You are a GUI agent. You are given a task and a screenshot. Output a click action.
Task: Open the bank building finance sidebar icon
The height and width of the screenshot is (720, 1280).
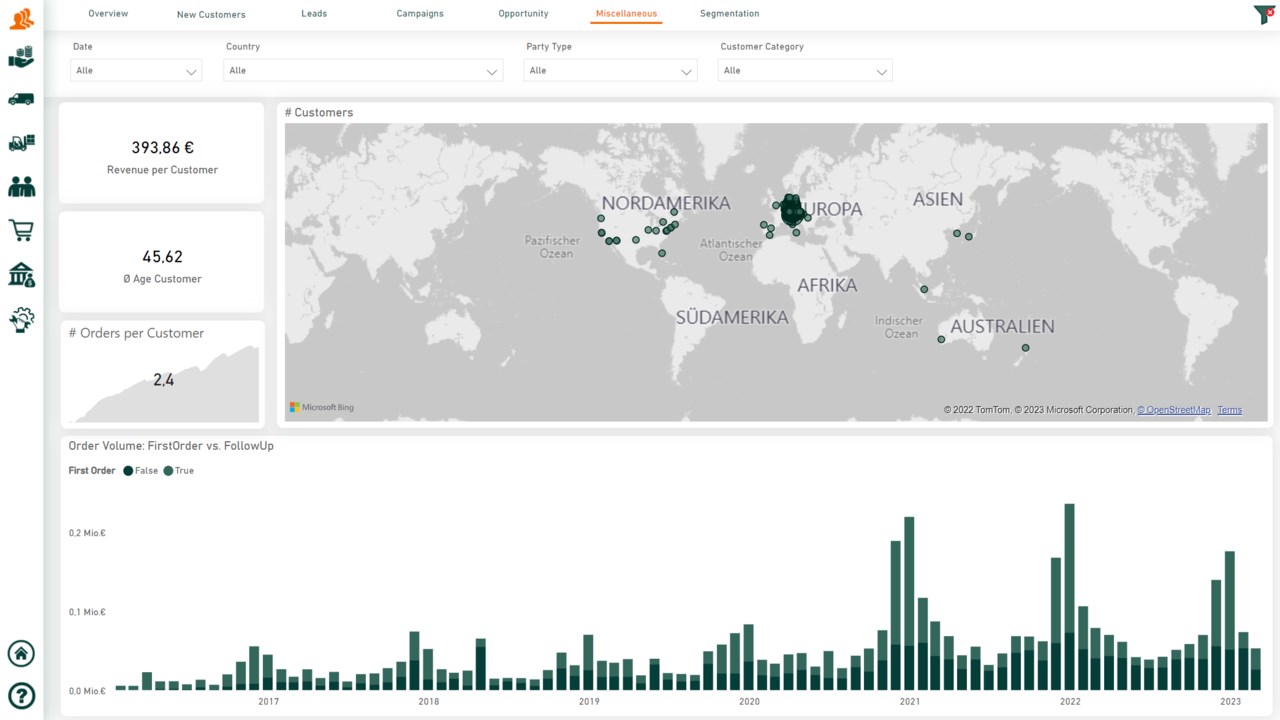coord(21,274)
